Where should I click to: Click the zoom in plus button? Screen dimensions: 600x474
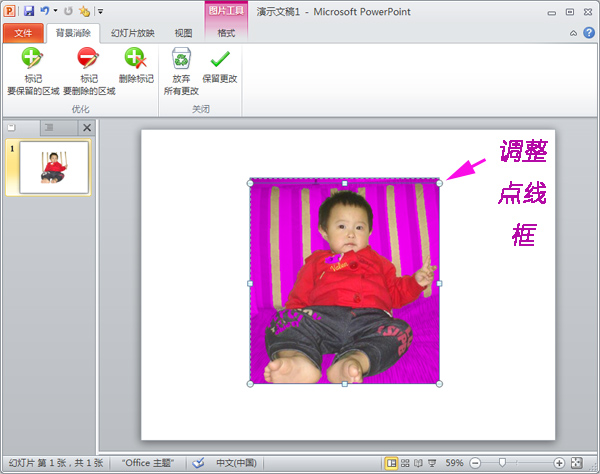point(559,463)
